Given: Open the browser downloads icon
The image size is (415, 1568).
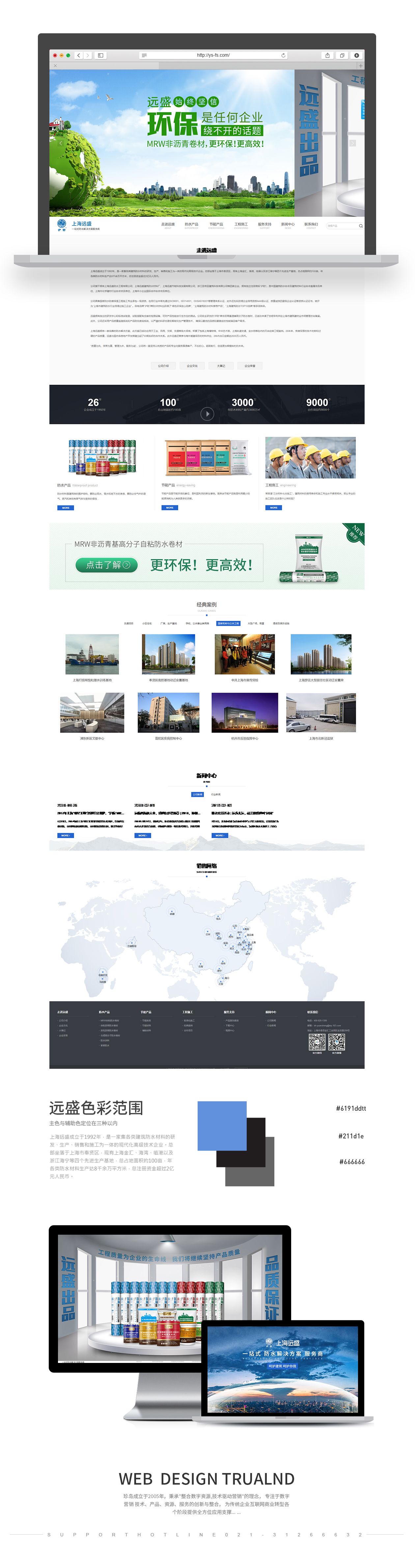Looking at the screenshot, I should pos(357,55).
